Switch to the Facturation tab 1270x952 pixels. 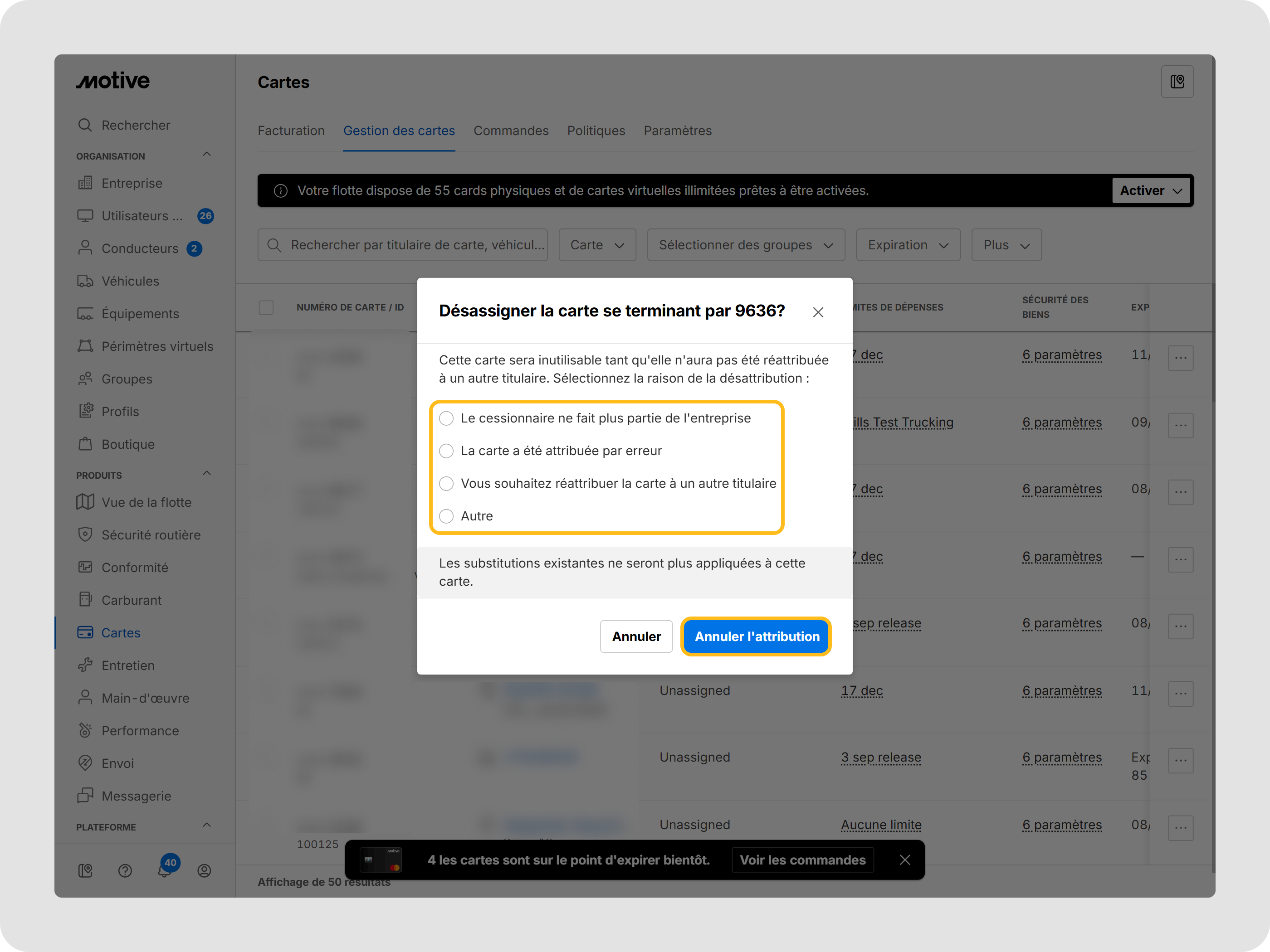pos(291,131)
